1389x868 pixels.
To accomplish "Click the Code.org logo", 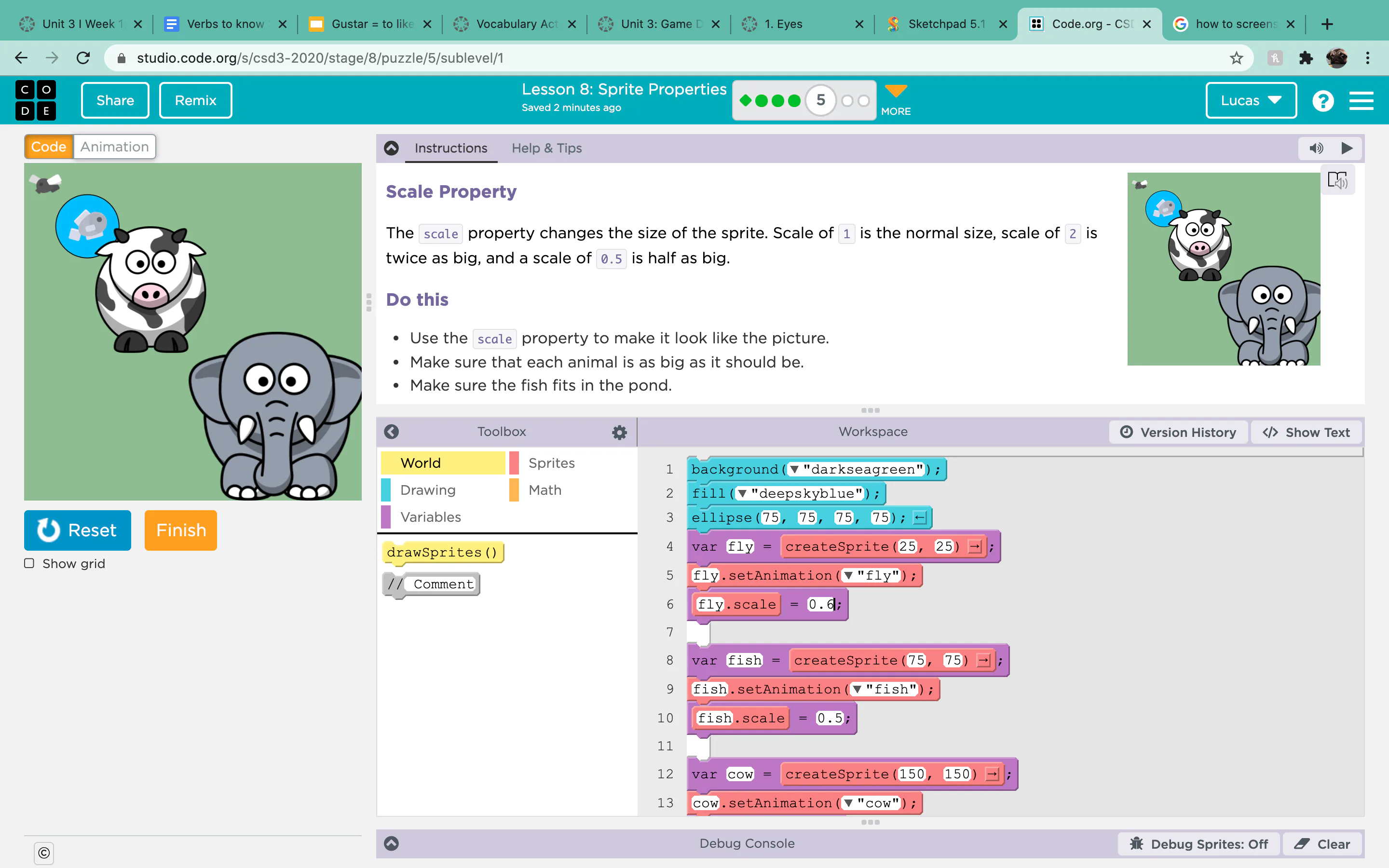I will tap(36, 100).
